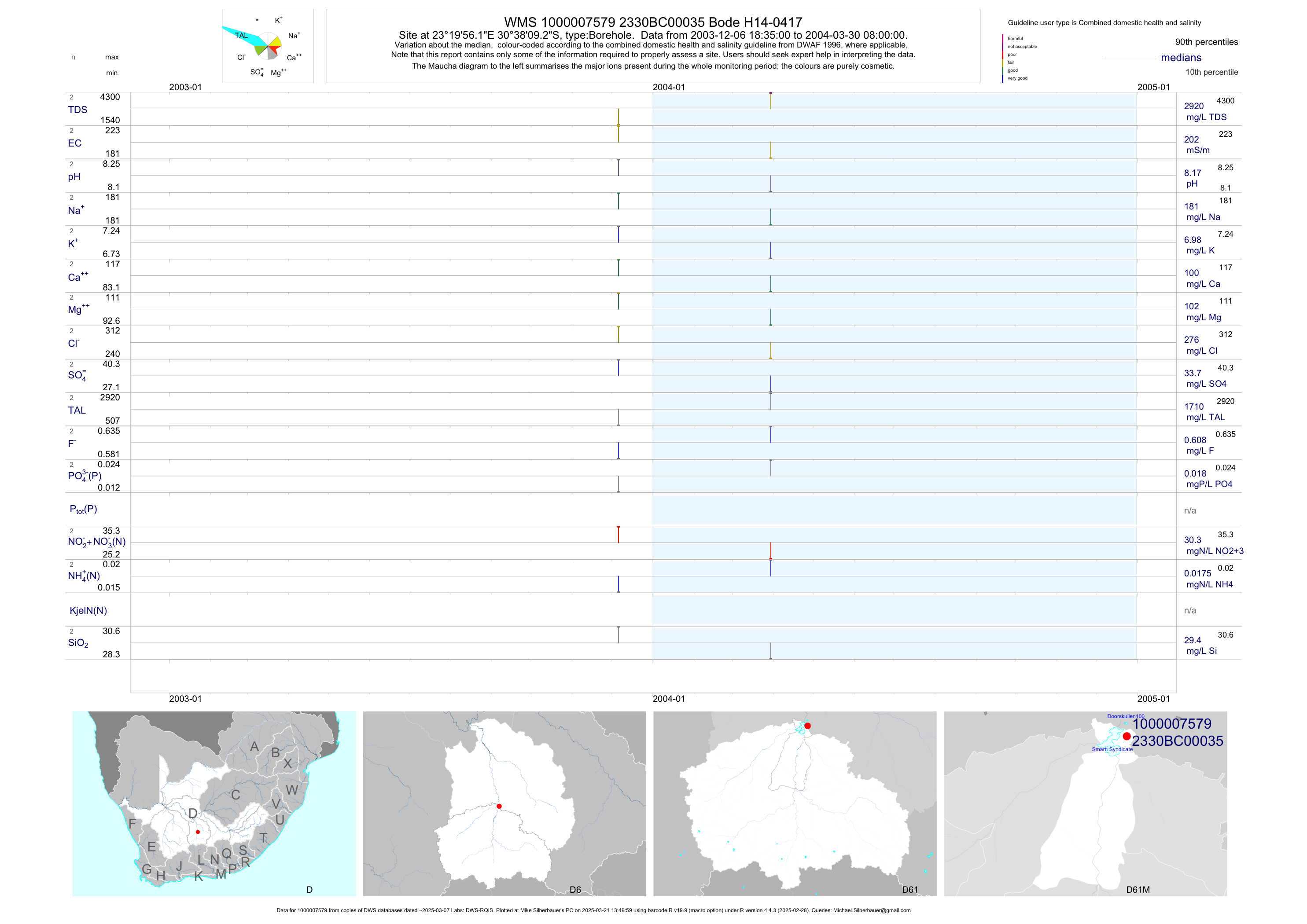Screen dimensions: 1307x924
Task: Click the Smartt Syndicate map label
Action: click(x=1112, y=749)
